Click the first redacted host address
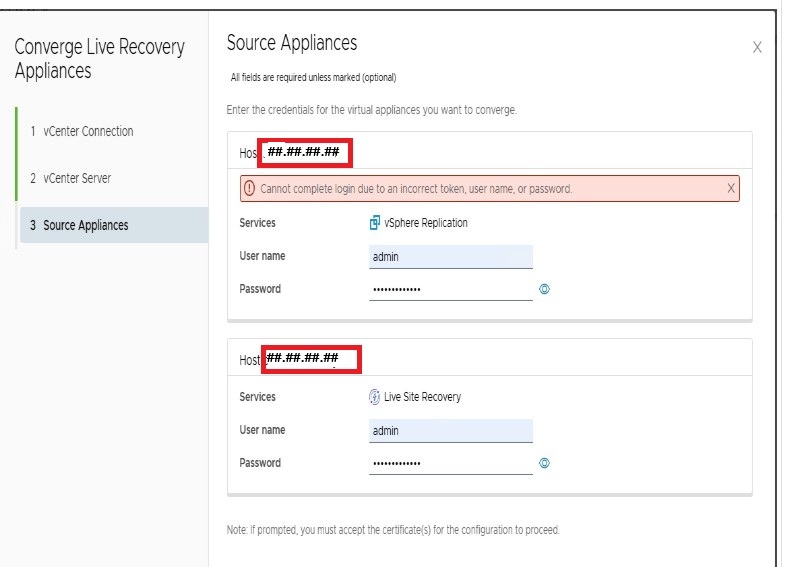 306,153
